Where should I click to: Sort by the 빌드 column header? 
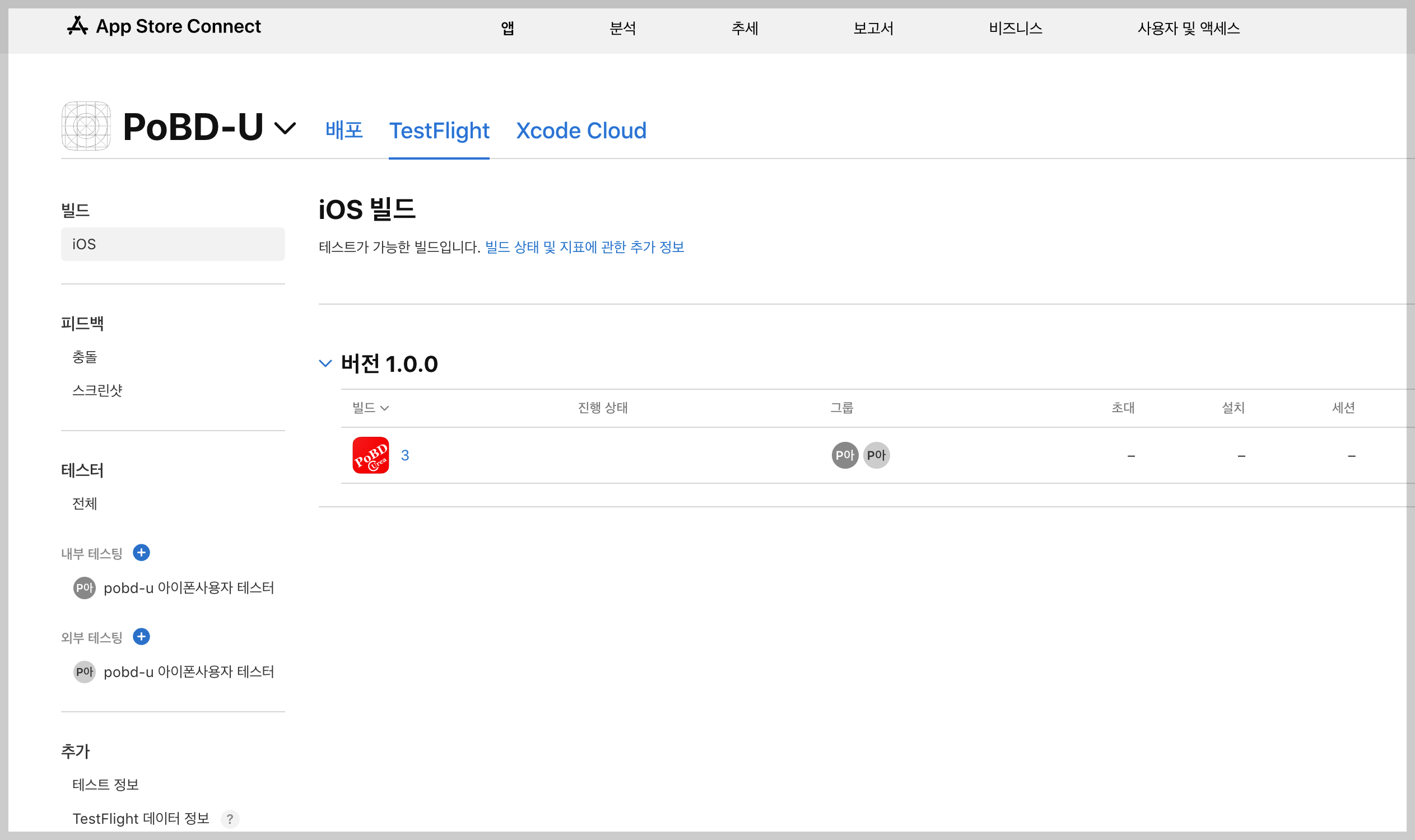coord(370,408)
